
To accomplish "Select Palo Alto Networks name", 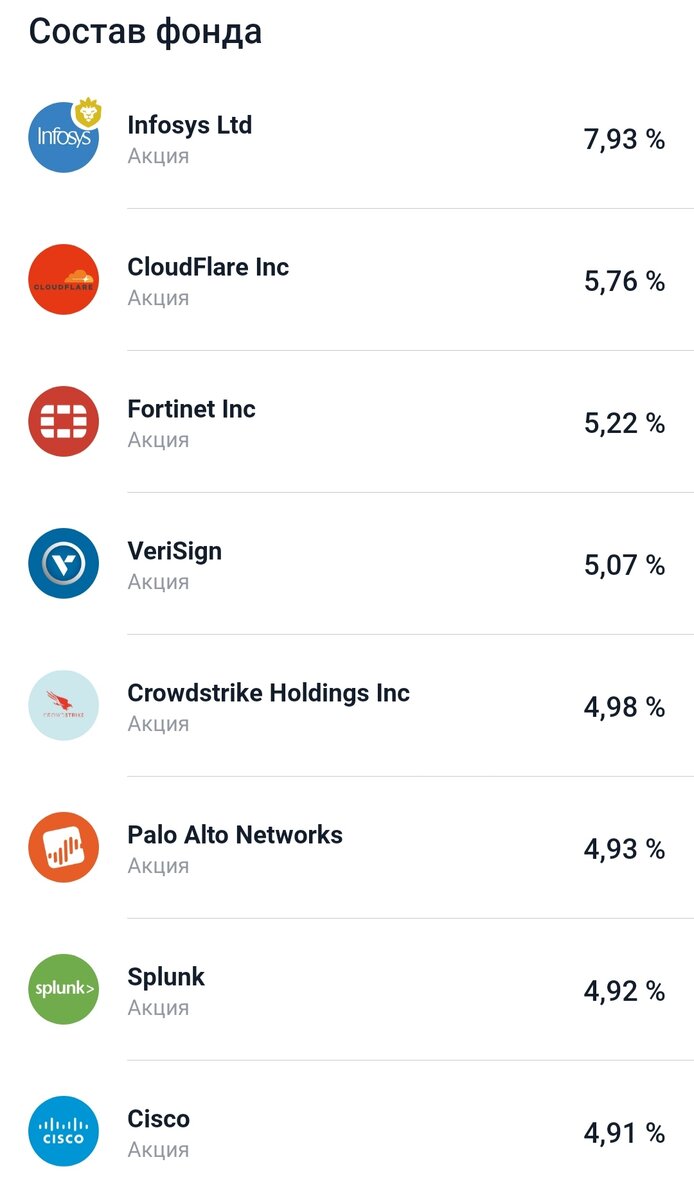I will (235, 835).
